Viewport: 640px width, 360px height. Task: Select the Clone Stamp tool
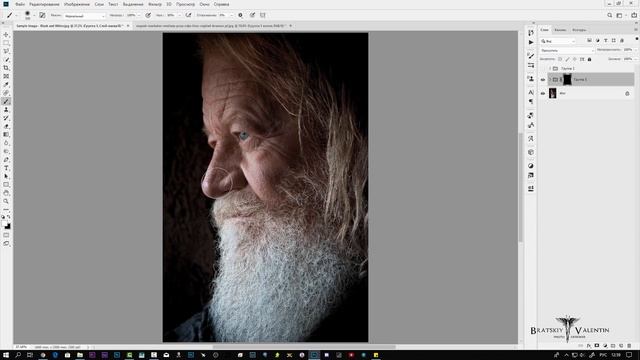pos(6,110)
